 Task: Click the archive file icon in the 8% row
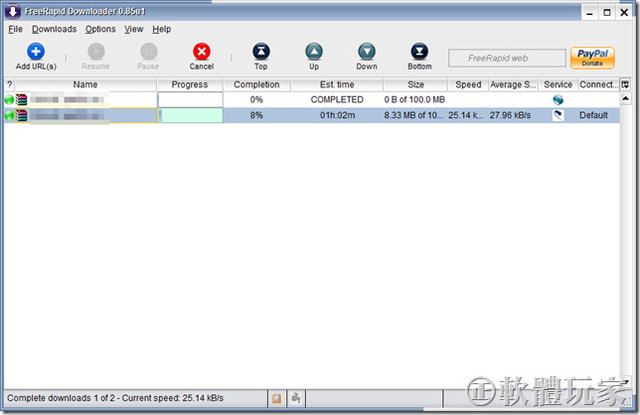(22, 115)
